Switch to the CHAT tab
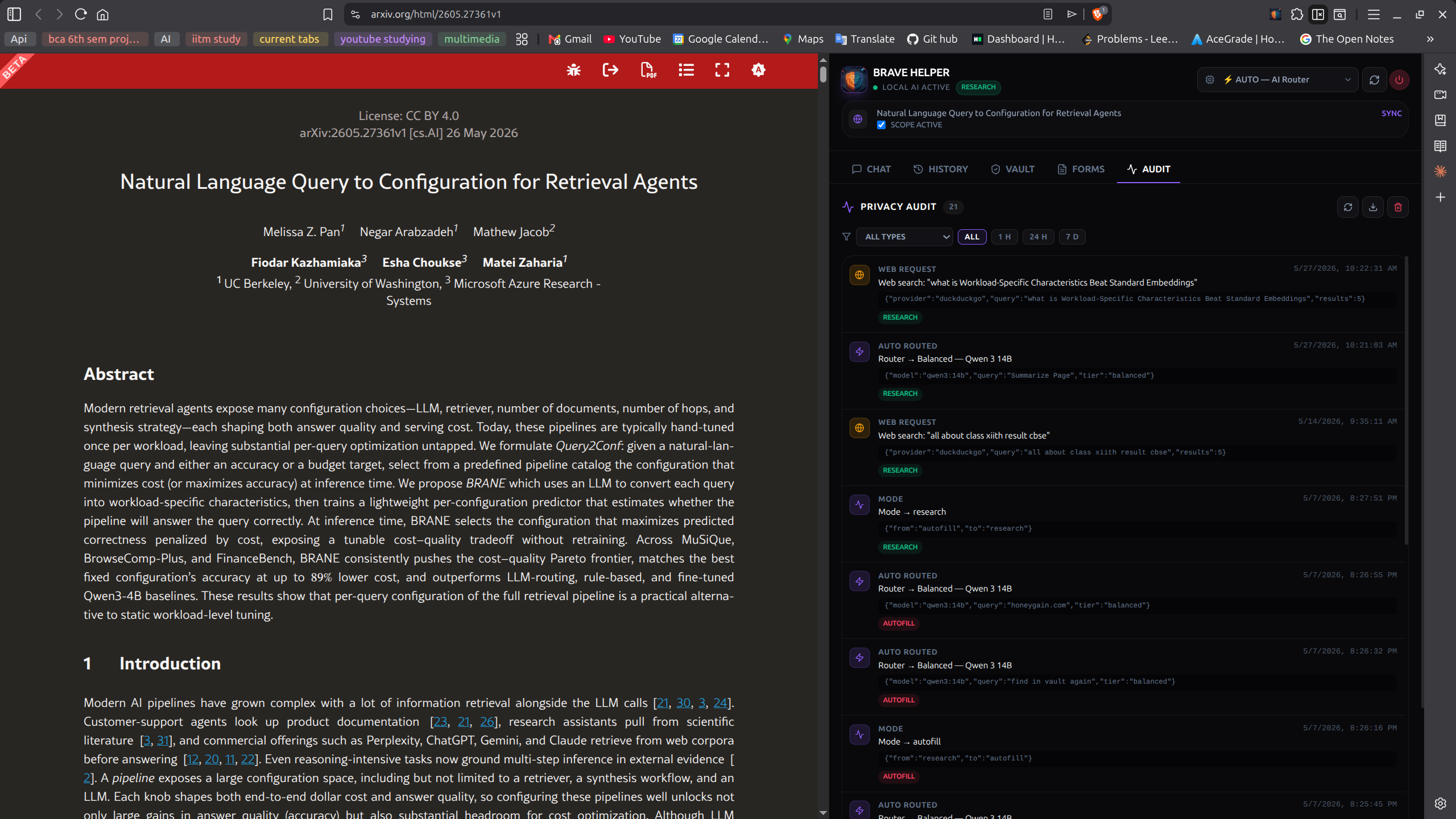Image resolution: width=1456 pixels, height=819 pixels. point(871,169)
